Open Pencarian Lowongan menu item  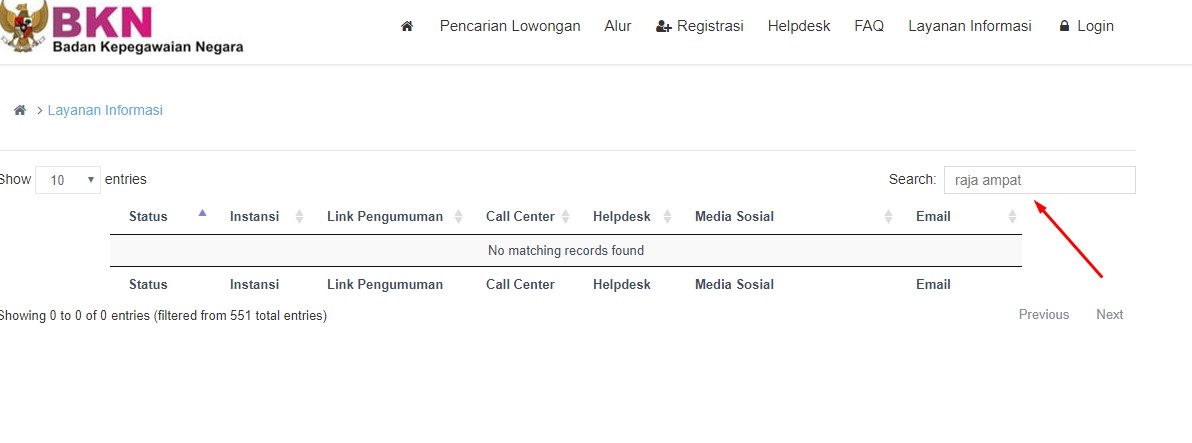tap(510, 26)
